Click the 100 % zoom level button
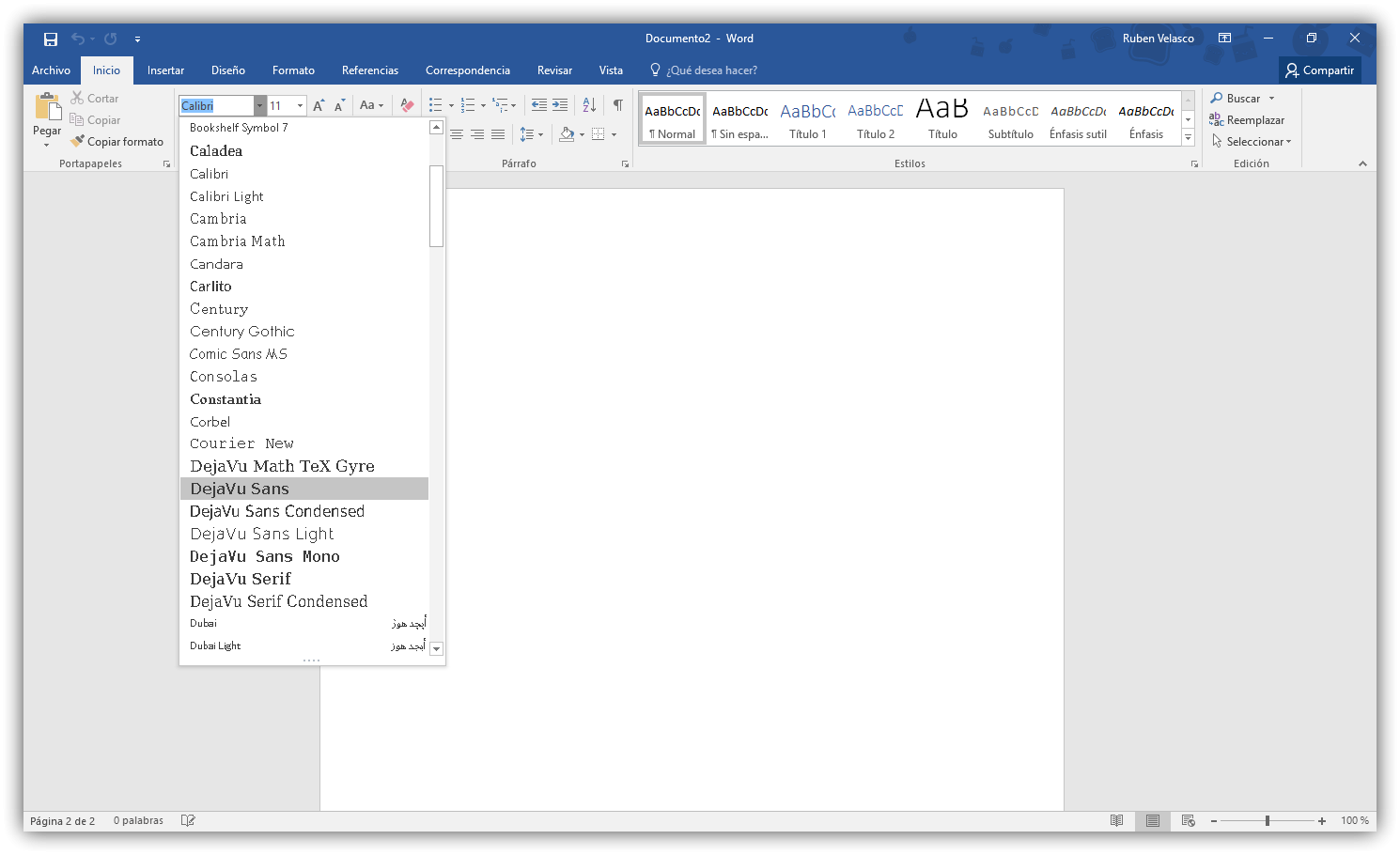This screenshot has width=1400, height=855. tap(1355, 821)
